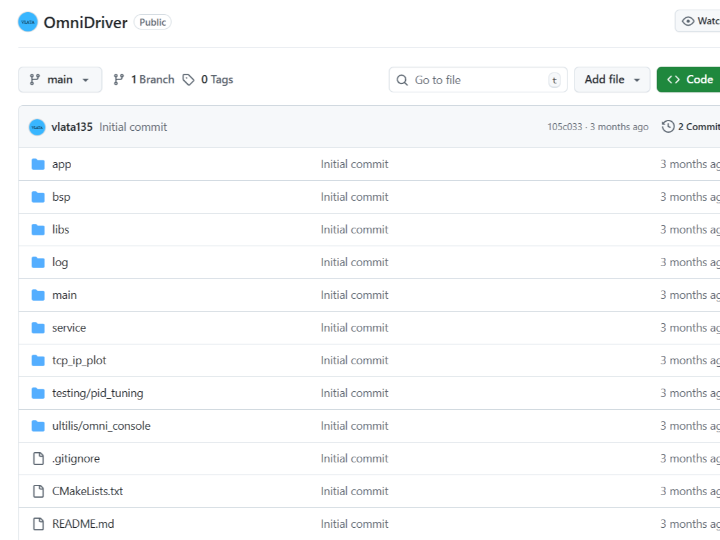Image resolution: width=720 pixels, height=540 pixels.
Task: Open the CMakeLists.txt file
Action: click(87, 491)
